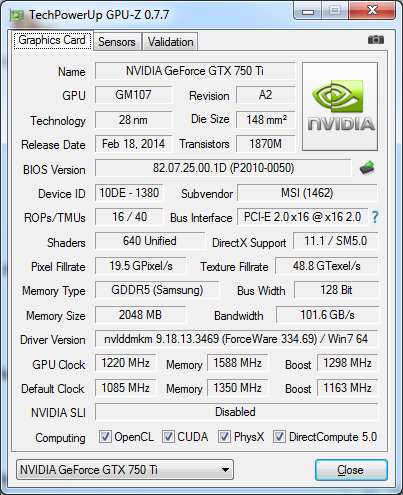Click the Bus Interface field PCI-E 2.0 x16

click(x=303, y=217)
